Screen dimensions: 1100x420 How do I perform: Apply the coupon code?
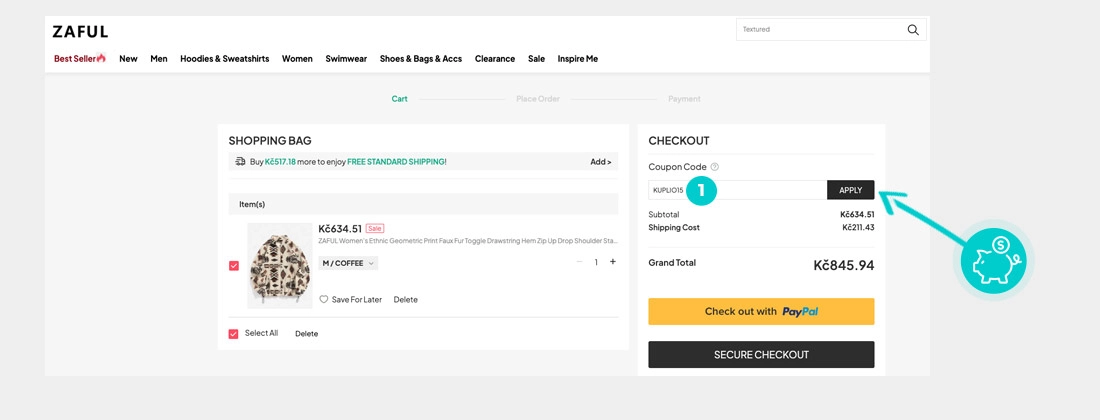coord(850,190)
